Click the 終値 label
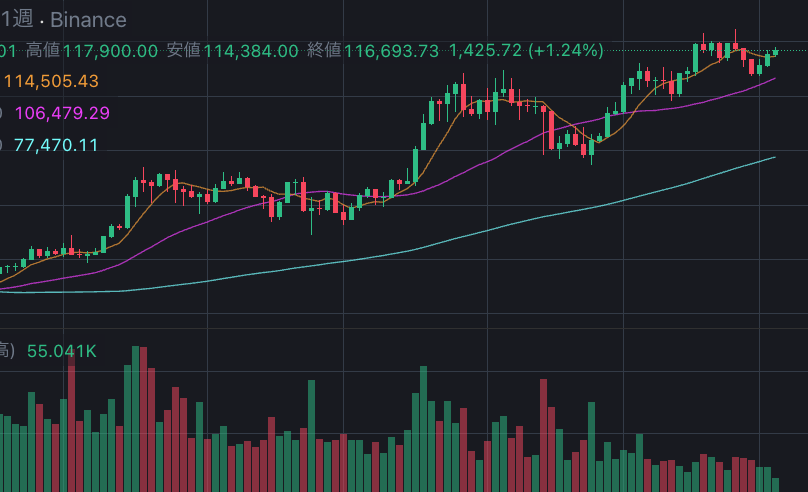The height and width of the screenshot is (492, 808). click(x=324, y=50)
